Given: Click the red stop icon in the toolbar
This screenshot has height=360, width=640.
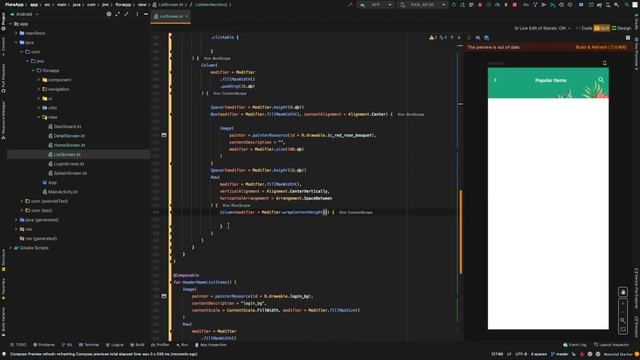Looking at the screenshot, I should click(x=515, y=5).
